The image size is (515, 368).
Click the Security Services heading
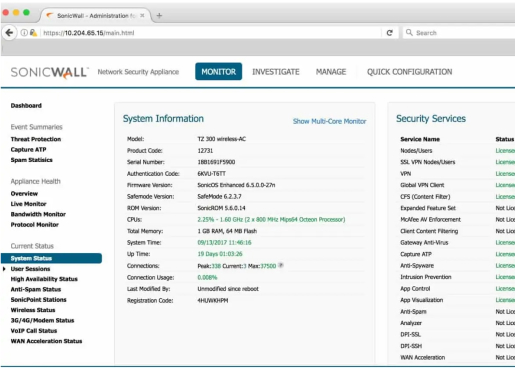point(431,119)
